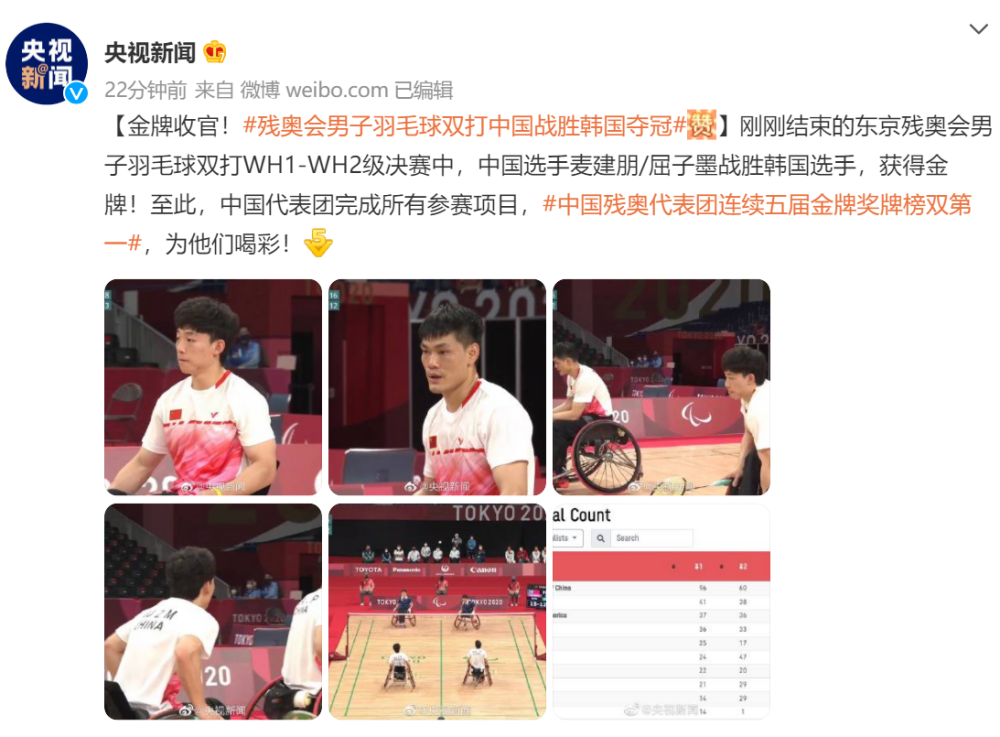Click the blue verified V badge
1000x737 pixels.
pyautogui.click(x=77, y=94)
